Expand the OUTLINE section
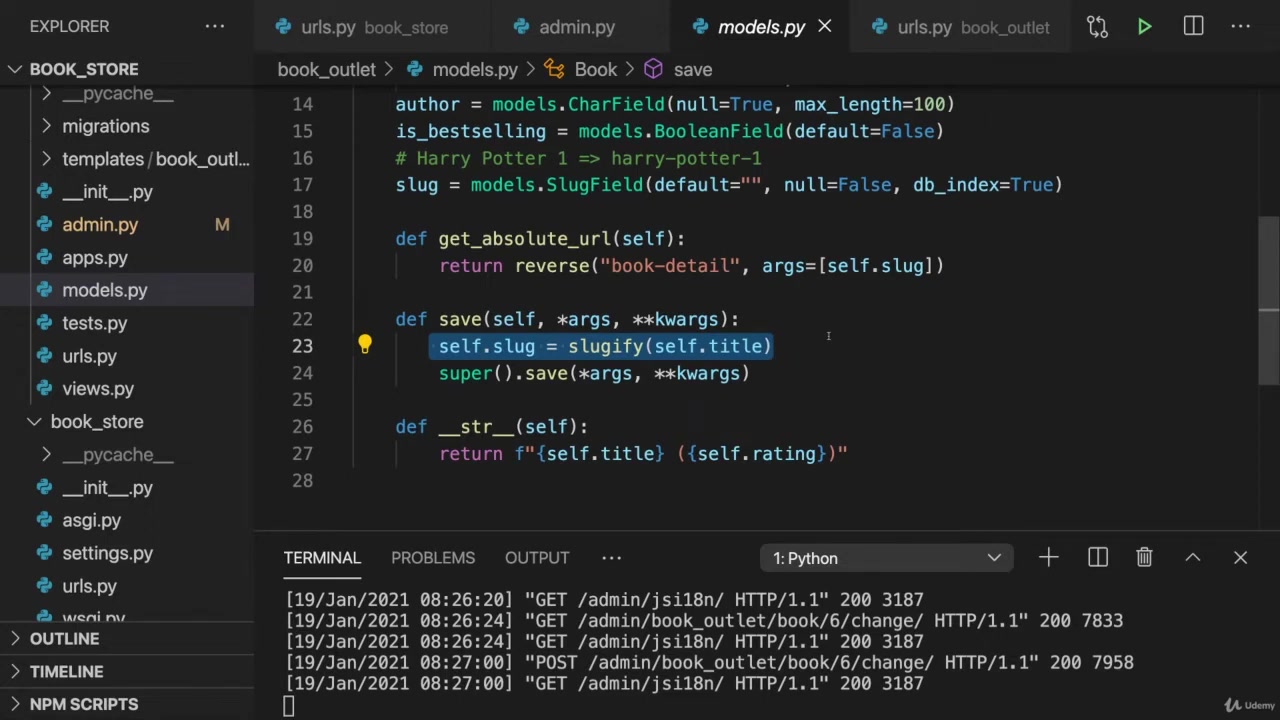The height and width of the screenshot is (720, 1280). click(x=64, y=638)
